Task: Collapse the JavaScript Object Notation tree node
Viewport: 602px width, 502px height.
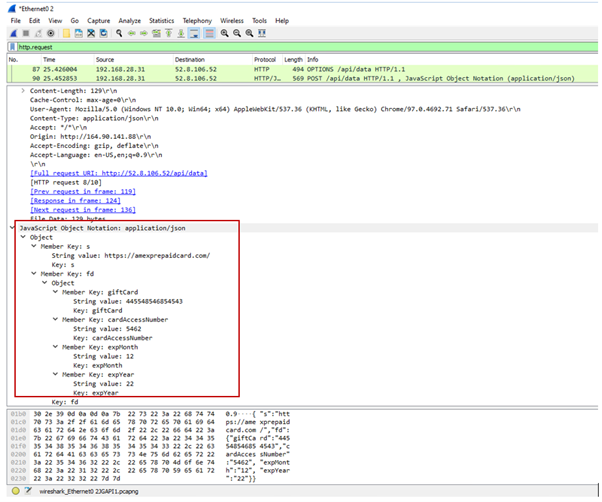Action: [x=12, y=228]
